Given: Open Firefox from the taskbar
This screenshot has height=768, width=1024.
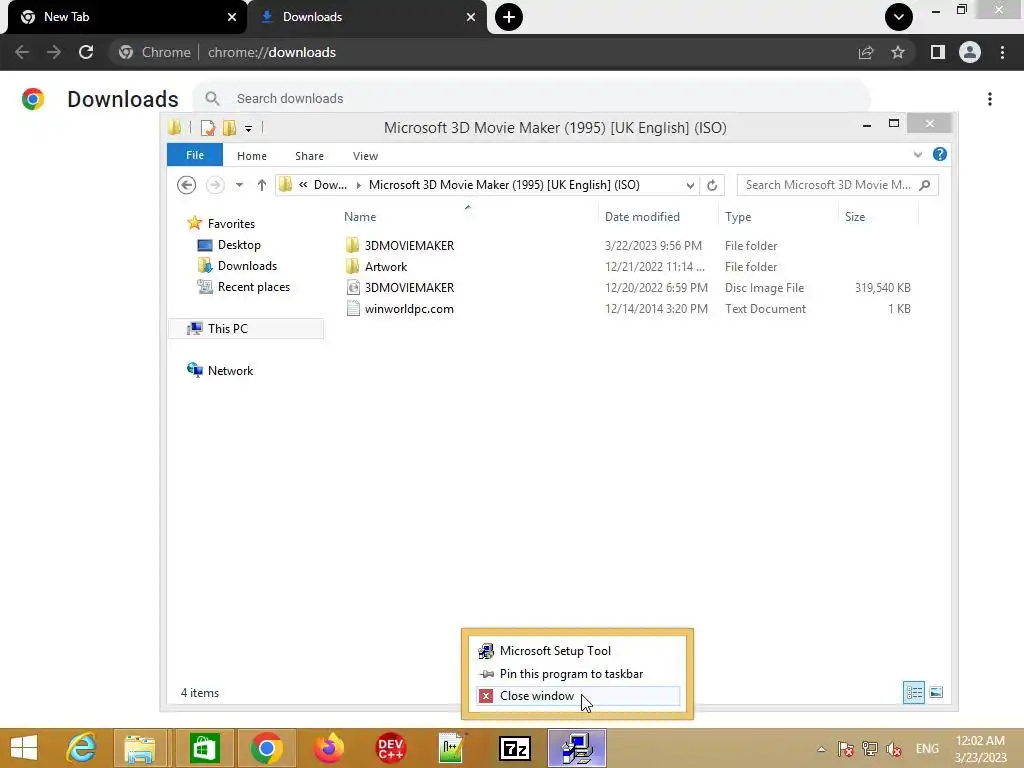Looking at the screenshot, I should [x=328, y=748].
